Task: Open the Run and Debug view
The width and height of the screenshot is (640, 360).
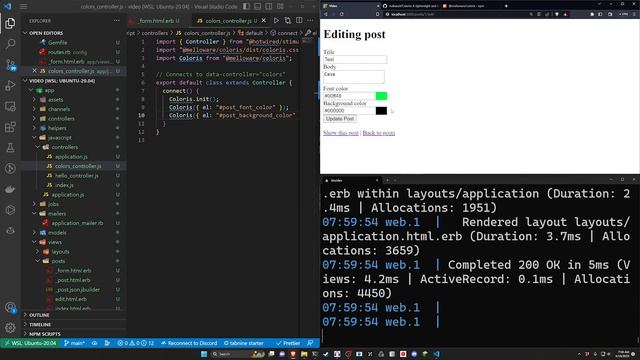Action: point(10,86)
